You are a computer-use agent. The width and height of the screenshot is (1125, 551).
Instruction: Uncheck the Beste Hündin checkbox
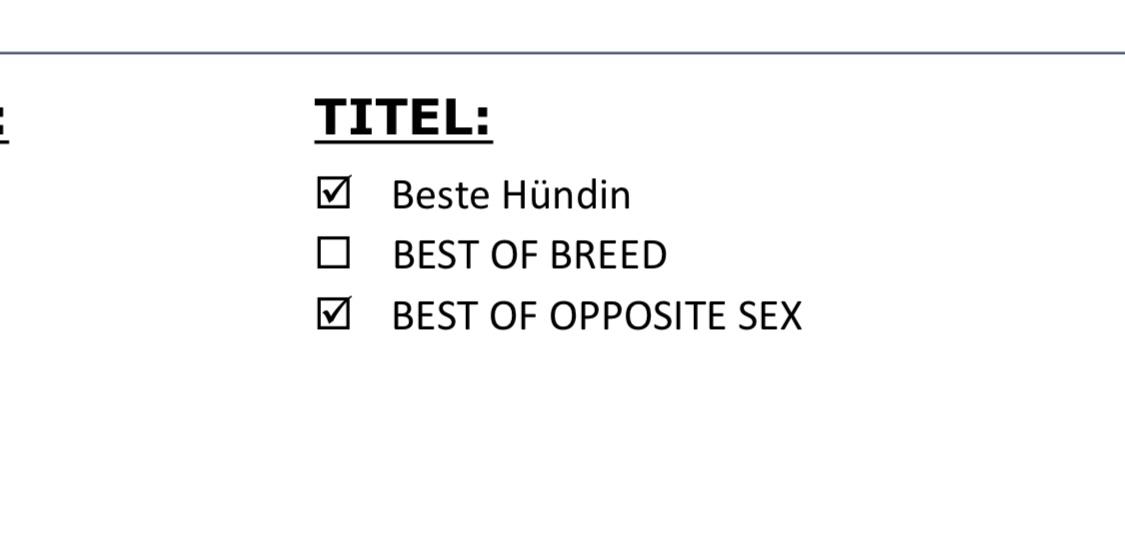pos(334,193)
